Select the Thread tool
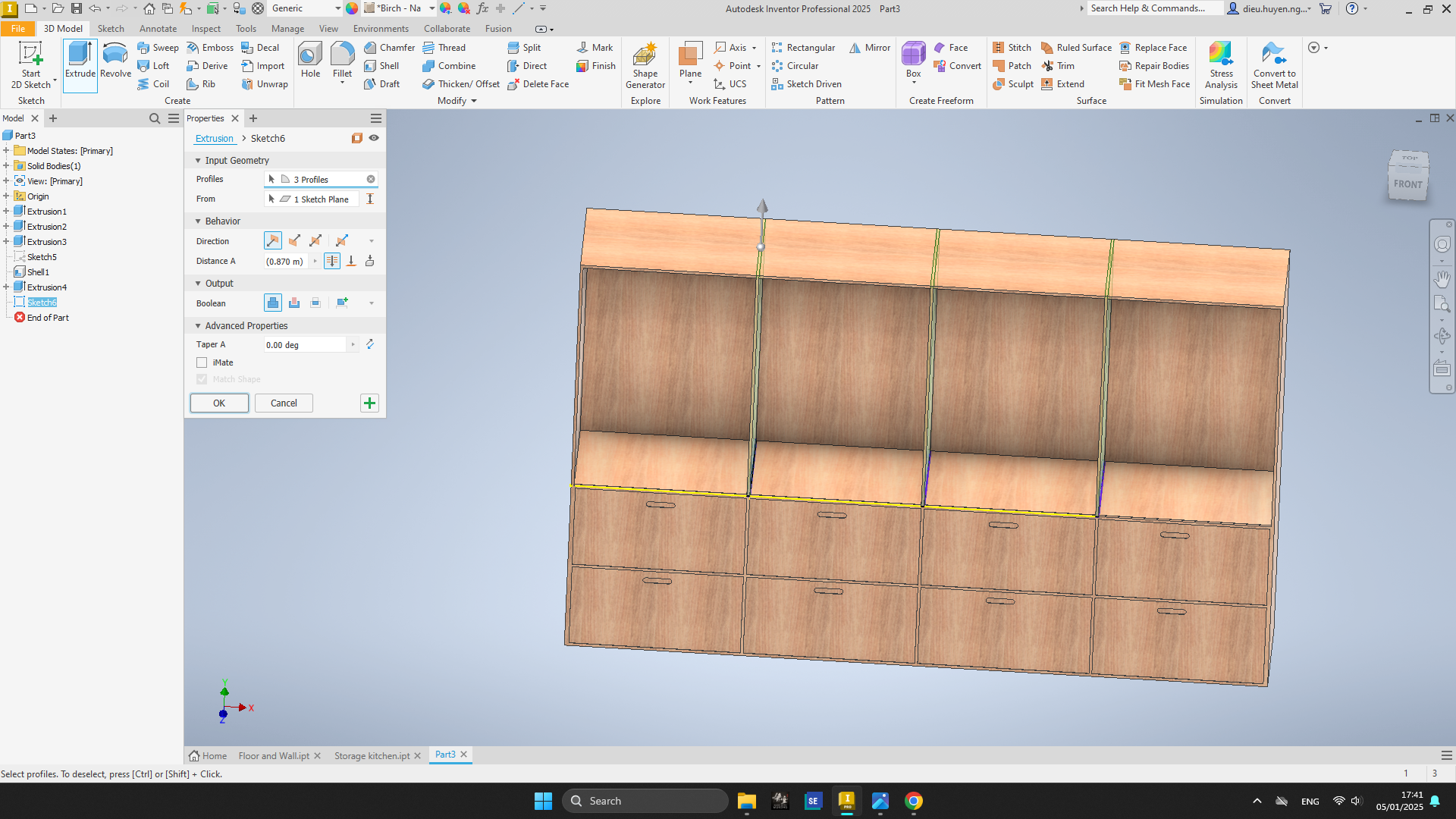Viewport: 1456px width, 819px height. tap(444, 47)
